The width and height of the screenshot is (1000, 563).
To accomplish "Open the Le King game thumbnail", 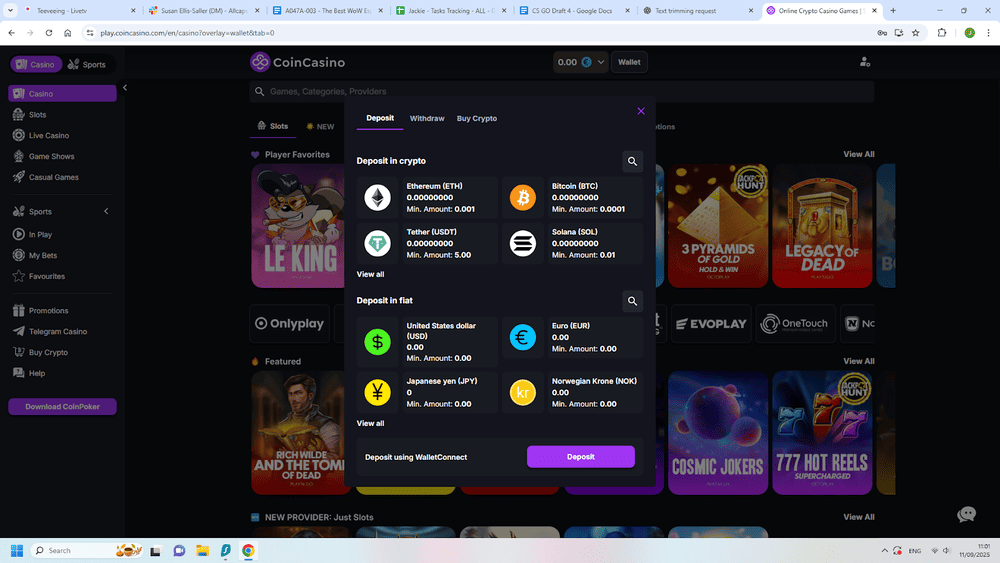I will pyautogui.click(x=298, y=226).
